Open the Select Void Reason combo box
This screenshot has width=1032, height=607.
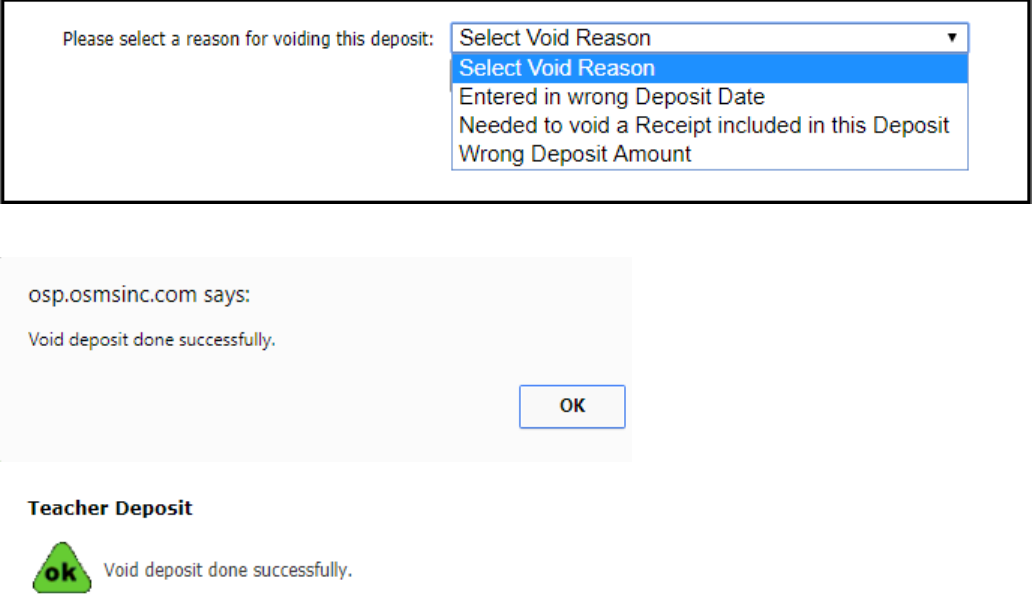(x=710, y=38)
